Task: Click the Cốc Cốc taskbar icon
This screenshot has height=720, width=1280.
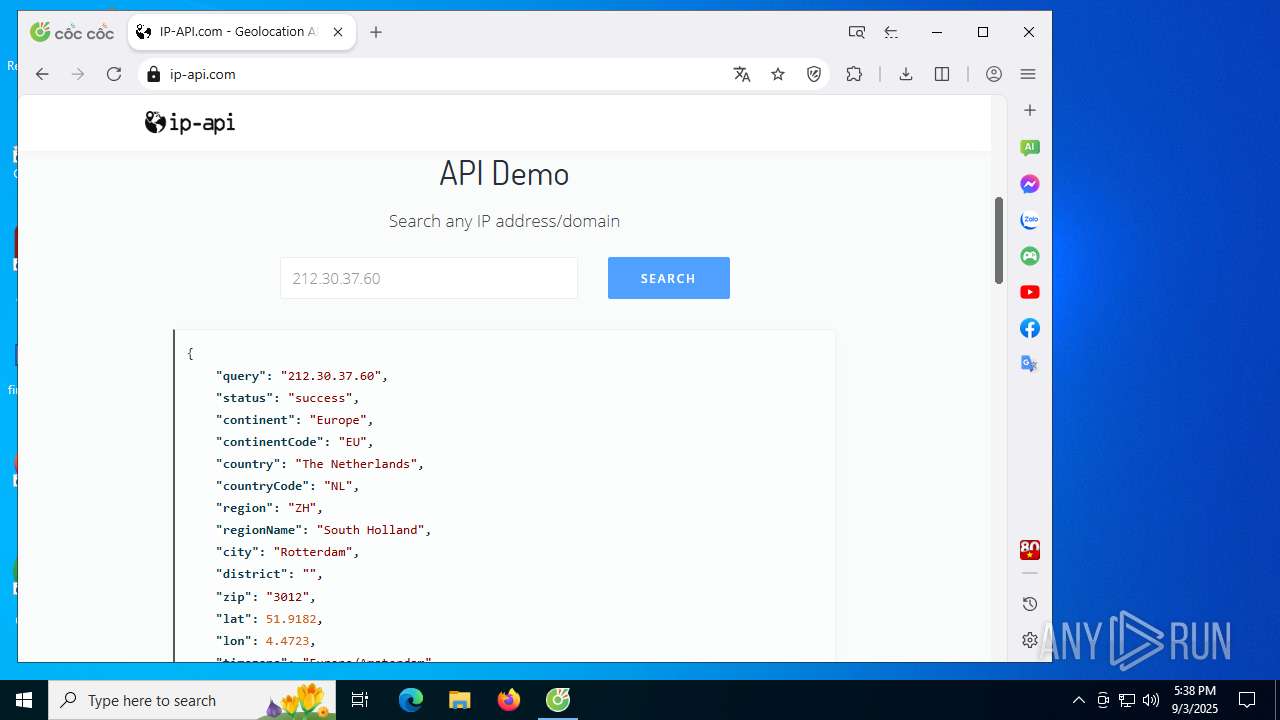Action: pos(558,700)
